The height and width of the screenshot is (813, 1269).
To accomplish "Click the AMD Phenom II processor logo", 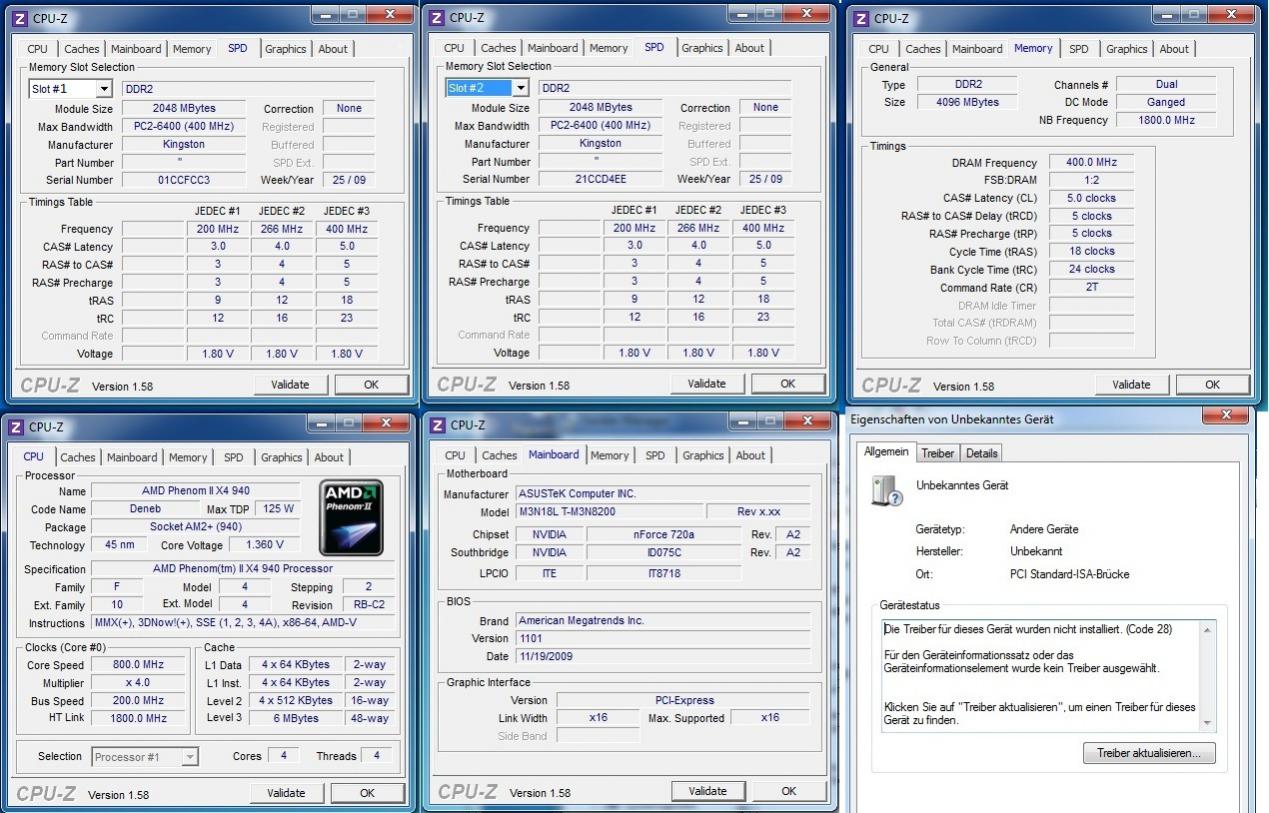I will [351, 518].
